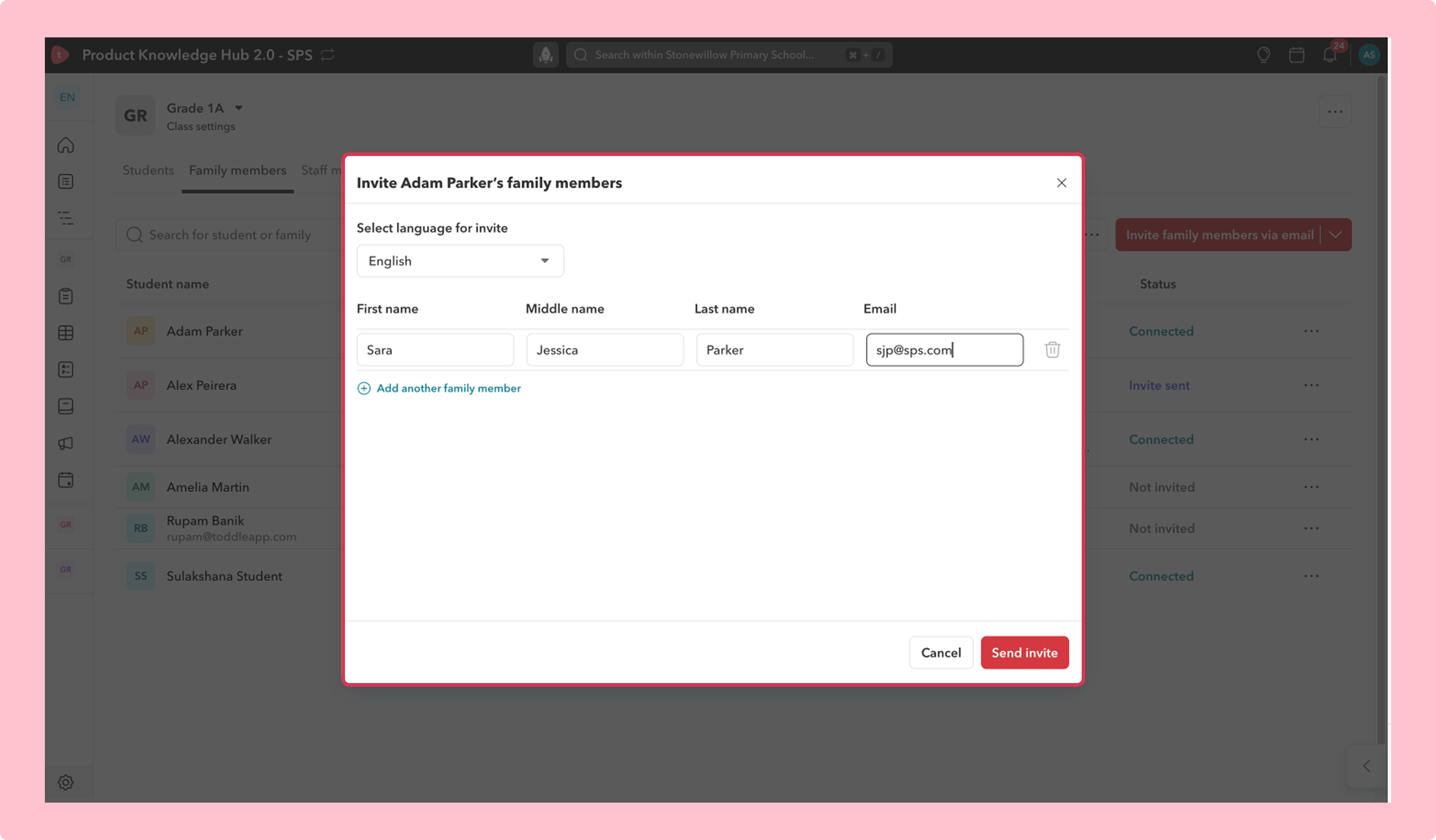Click the page's vertical scrollbar
This screenshot has height=840, width=1436.
[1381, 410]
